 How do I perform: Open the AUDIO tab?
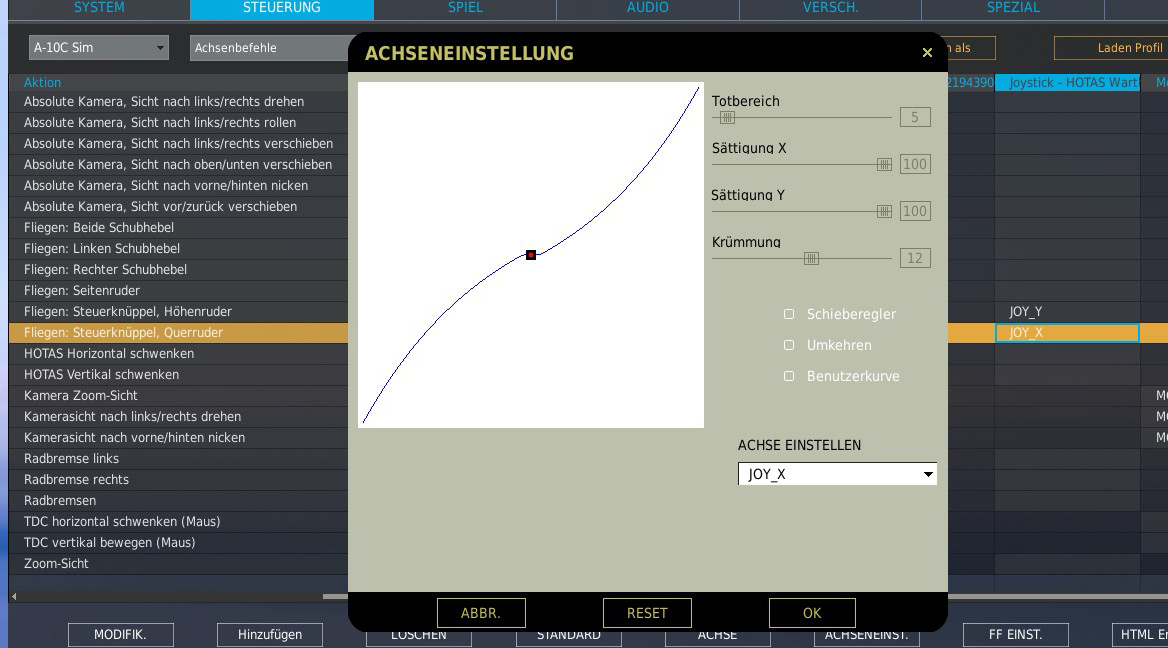tap(647, 8)
